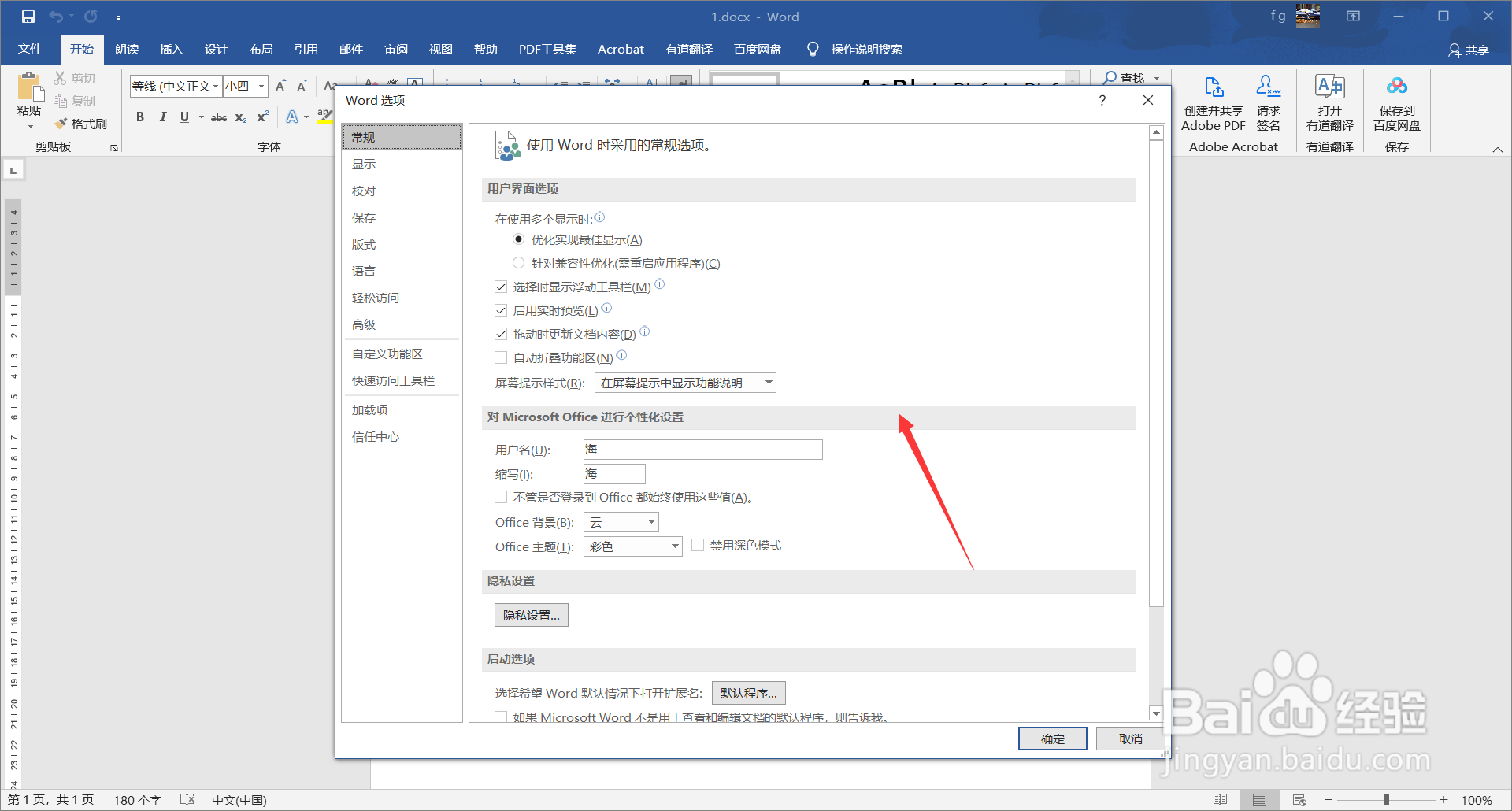Click the Redo icon in the title bar
Image resolution: width=1512 pixels, height=811 pixels.
coord(91,17)
